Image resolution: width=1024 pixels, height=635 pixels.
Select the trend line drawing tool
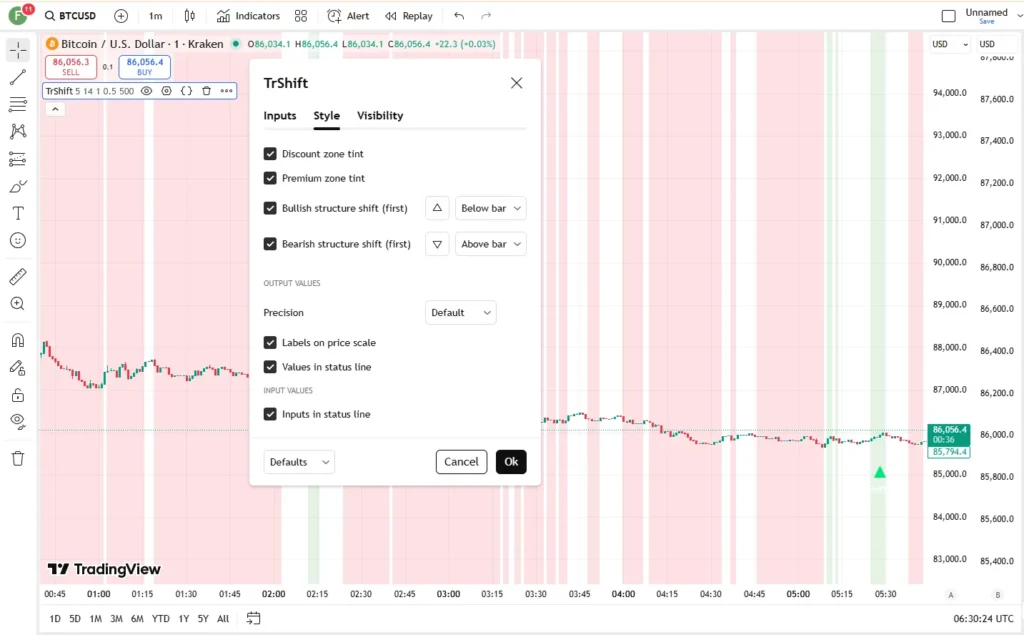[18, 77]
